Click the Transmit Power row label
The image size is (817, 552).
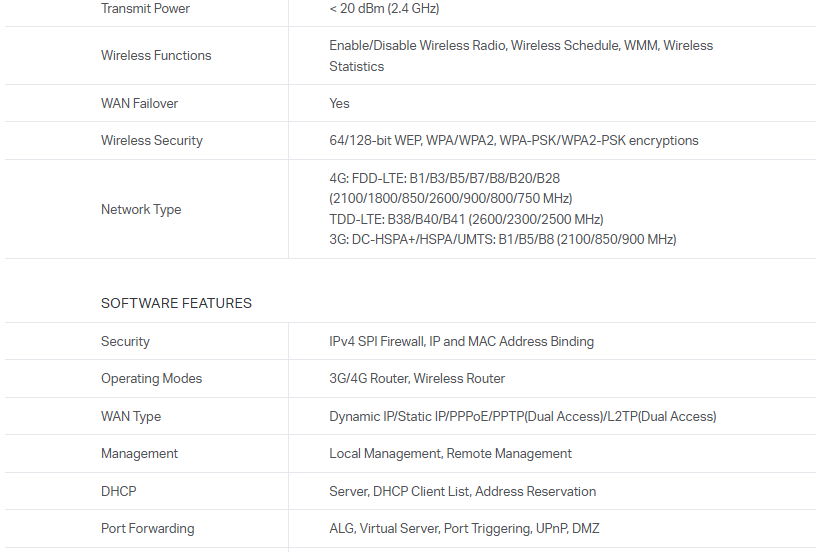(x=145, y=9)
